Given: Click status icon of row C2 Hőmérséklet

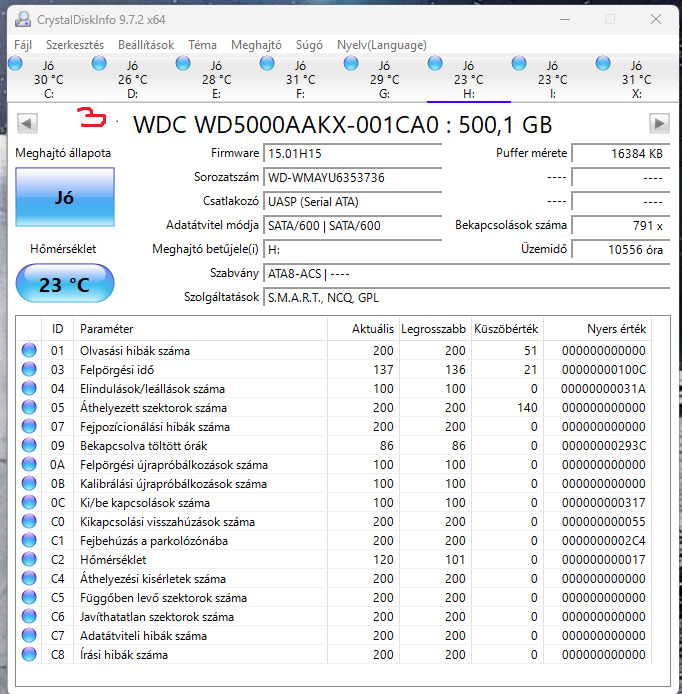Looking at the screenshot, I should tap(29, 559).
